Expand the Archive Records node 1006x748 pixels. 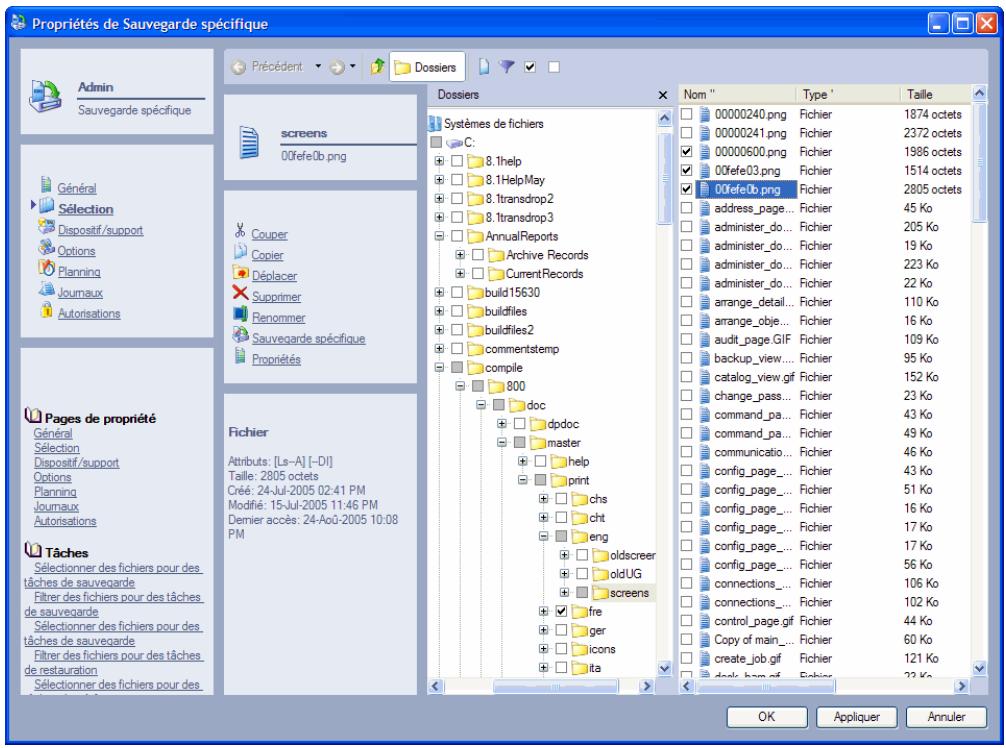click(x=460, y=255)
